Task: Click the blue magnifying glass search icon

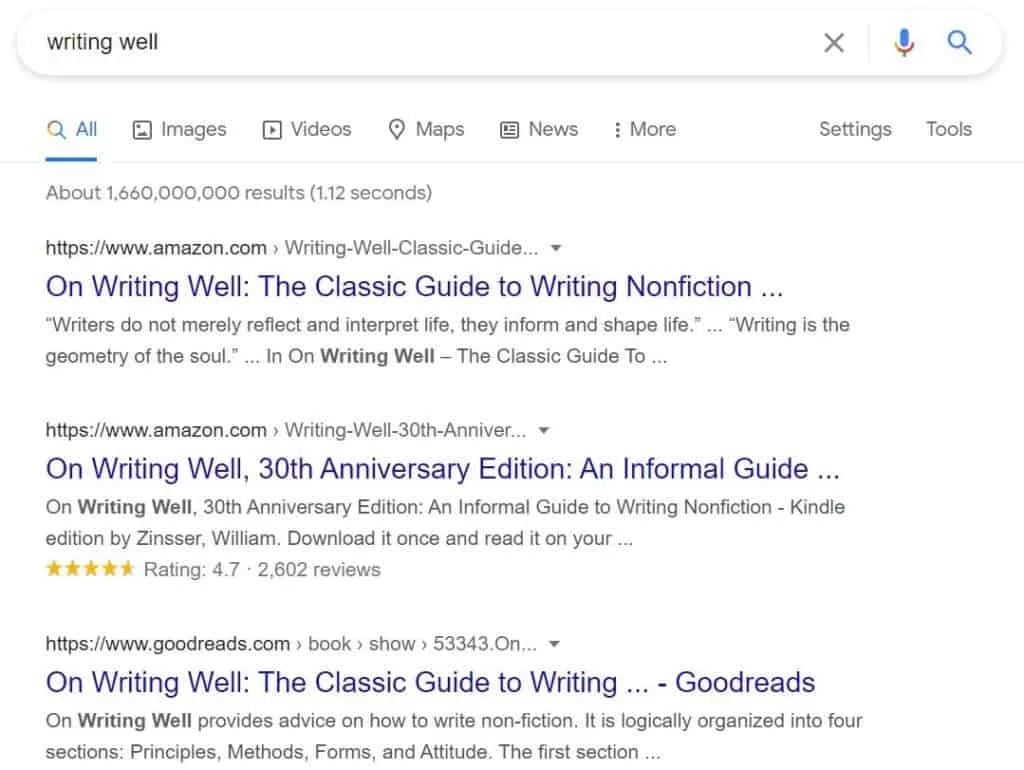Action: 959,43
